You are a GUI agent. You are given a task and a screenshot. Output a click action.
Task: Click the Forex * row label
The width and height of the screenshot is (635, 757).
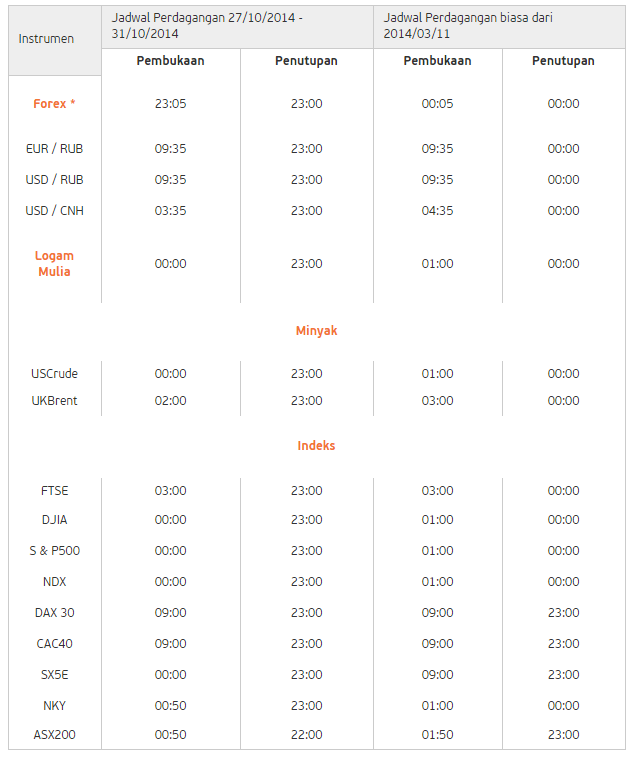(x=54, y=104)
